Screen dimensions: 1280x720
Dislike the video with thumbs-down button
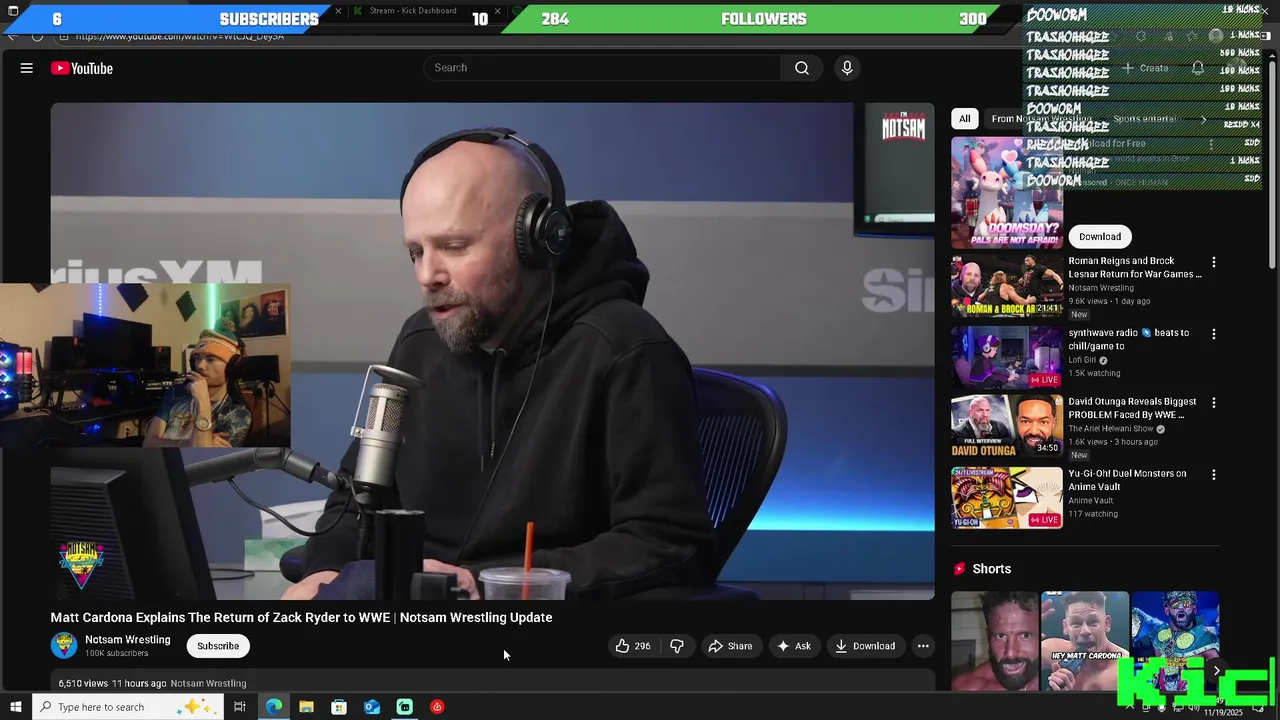[x=677, y=646]
